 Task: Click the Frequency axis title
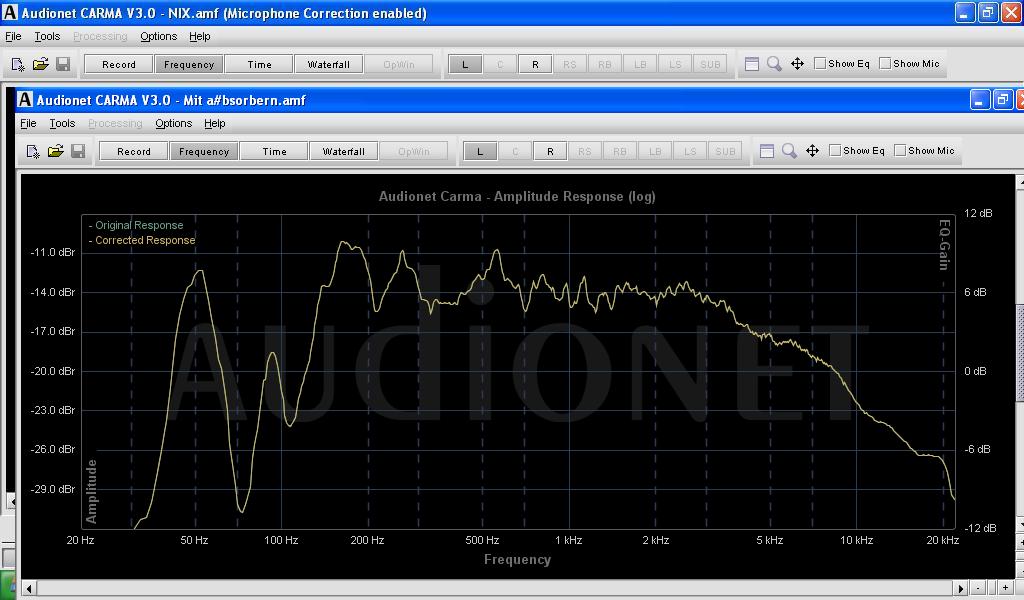(x=517, y=560)
